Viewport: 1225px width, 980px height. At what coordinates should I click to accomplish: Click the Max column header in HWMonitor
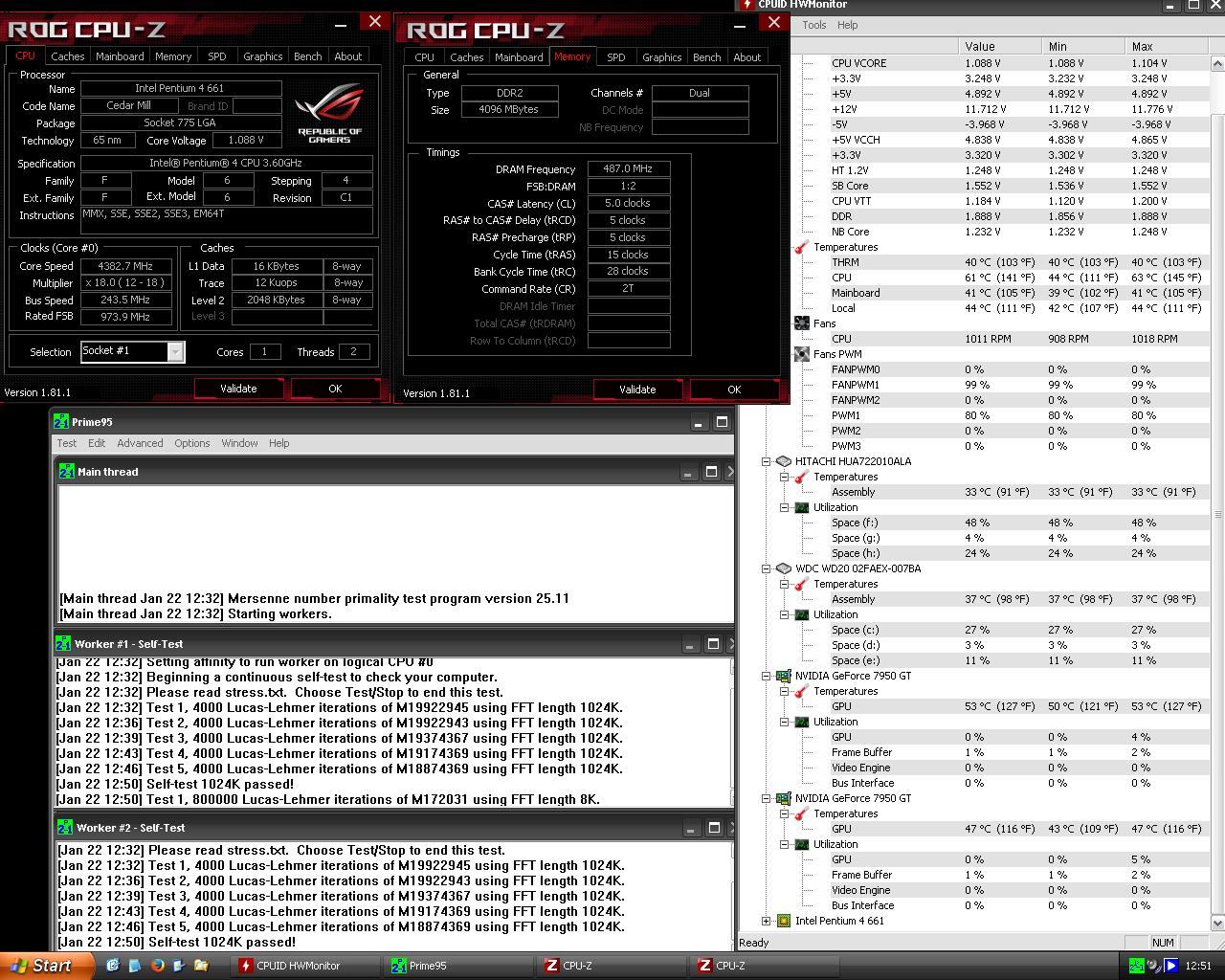(1167, 46)
